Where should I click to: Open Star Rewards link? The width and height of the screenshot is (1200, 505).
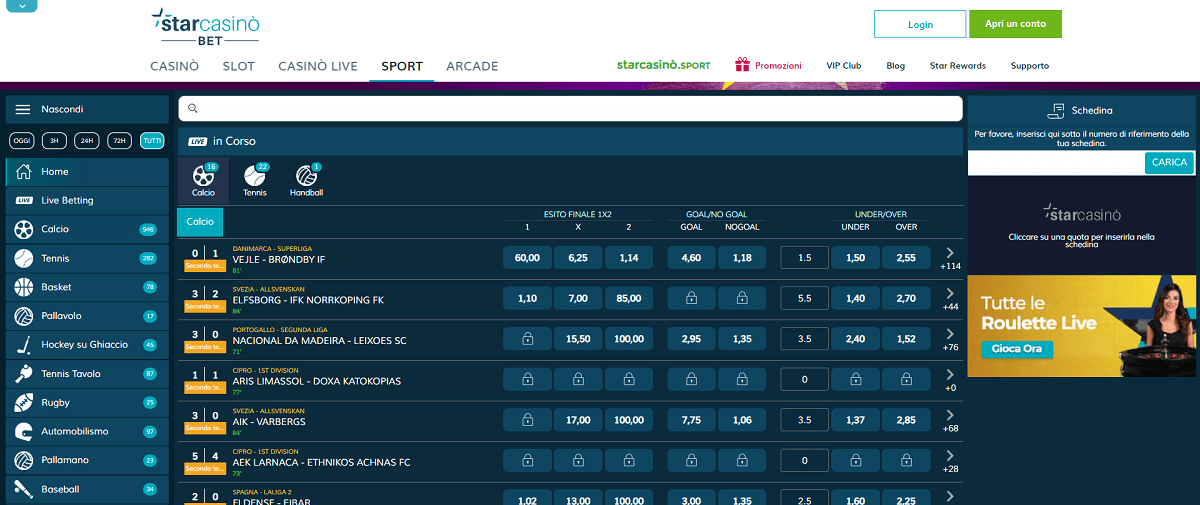958,66
